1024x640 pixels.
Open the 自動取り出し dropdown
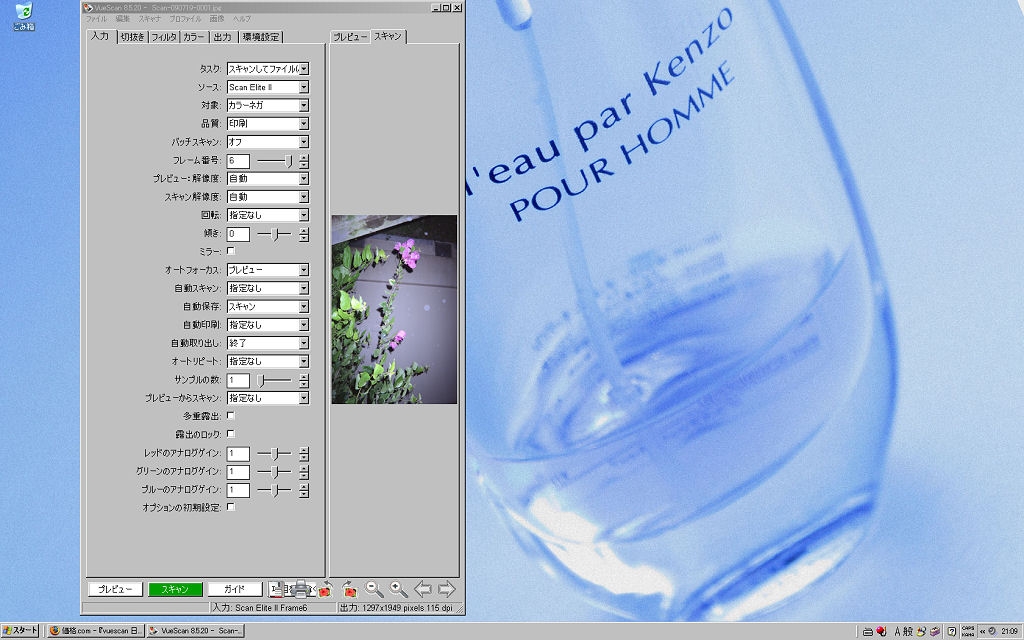268,343
